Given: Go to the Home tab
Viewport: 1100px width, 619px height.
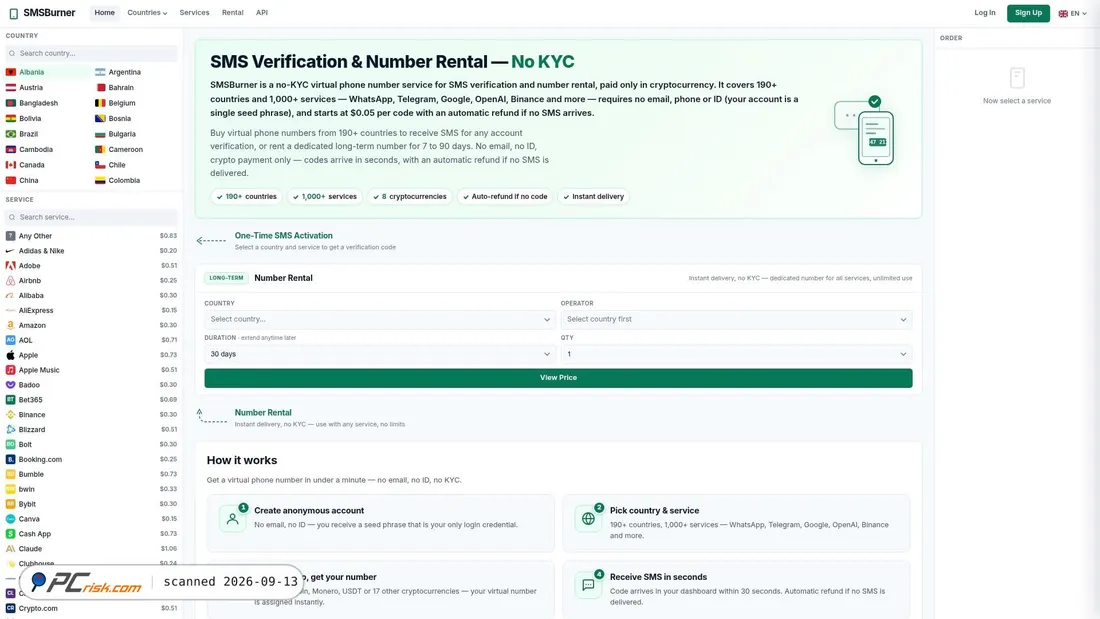Looking at the screenshot, I should point(105,13).
